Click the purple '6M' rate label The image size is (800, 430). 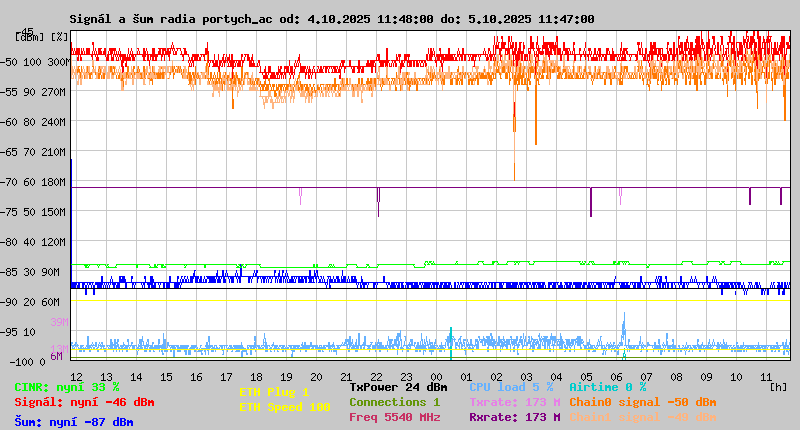(56, 356)
